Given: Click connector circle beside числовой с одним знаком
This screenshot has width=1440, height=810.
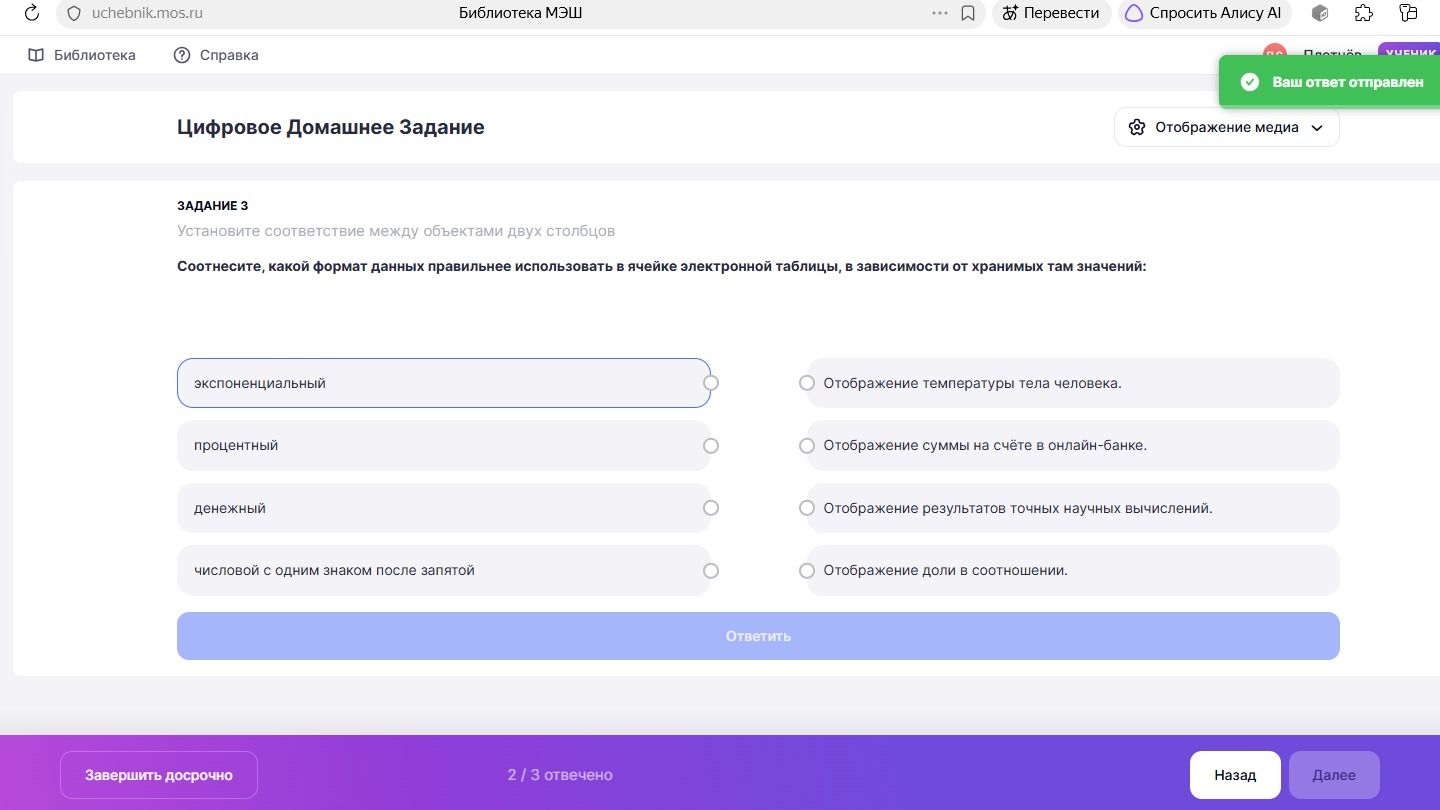Looking at the screenshot, I should [x=711, y=571].
